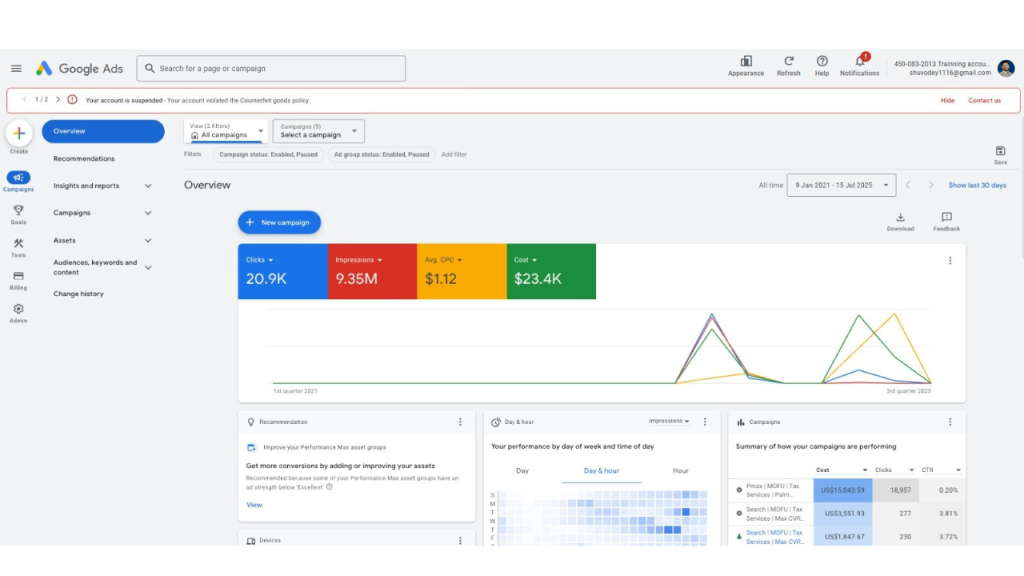The height and width of the screenshot is (576, 1024).
Task: Open Campaigns in the left rail
Action: [x=18, y=181]
